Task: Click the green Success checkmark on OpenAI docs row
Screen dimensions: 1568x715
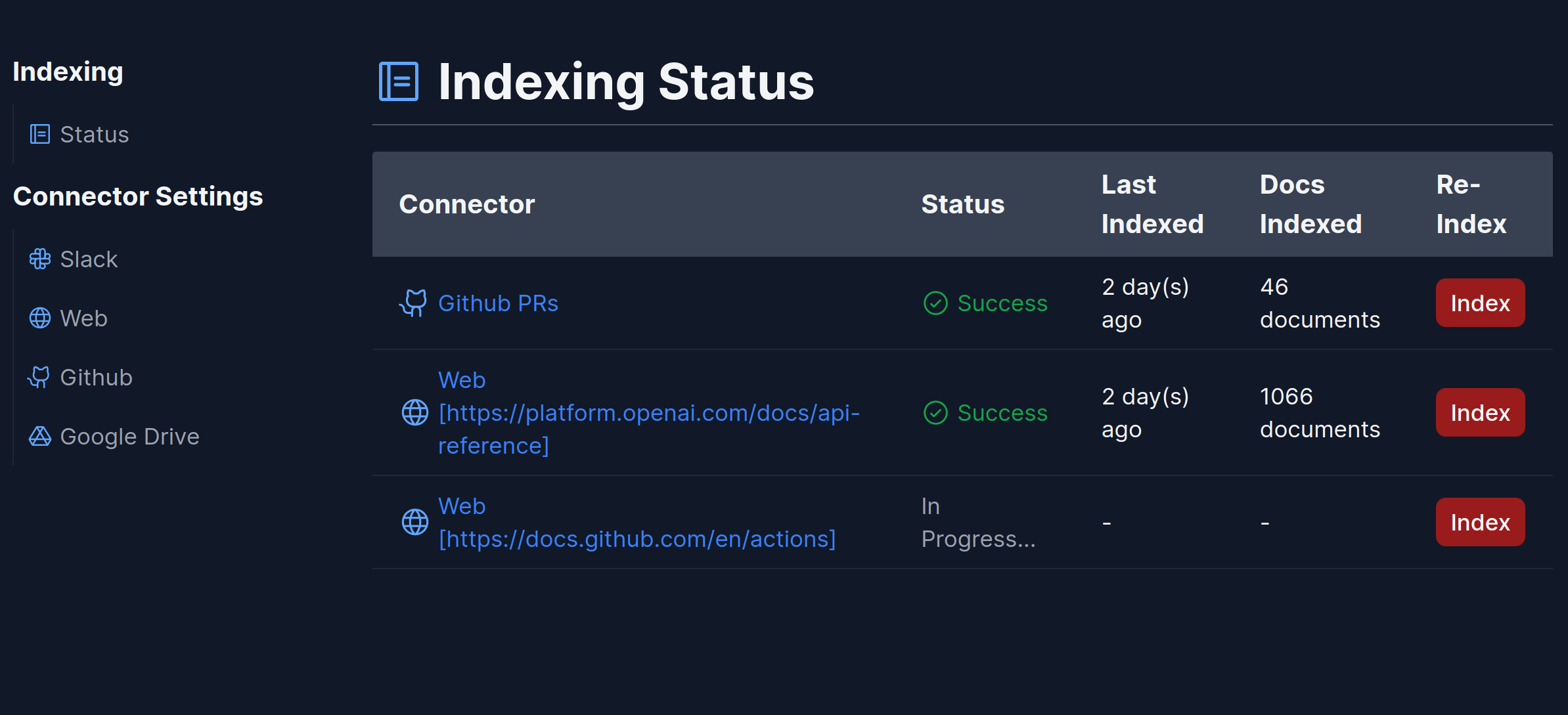Action: click(935, 413)
